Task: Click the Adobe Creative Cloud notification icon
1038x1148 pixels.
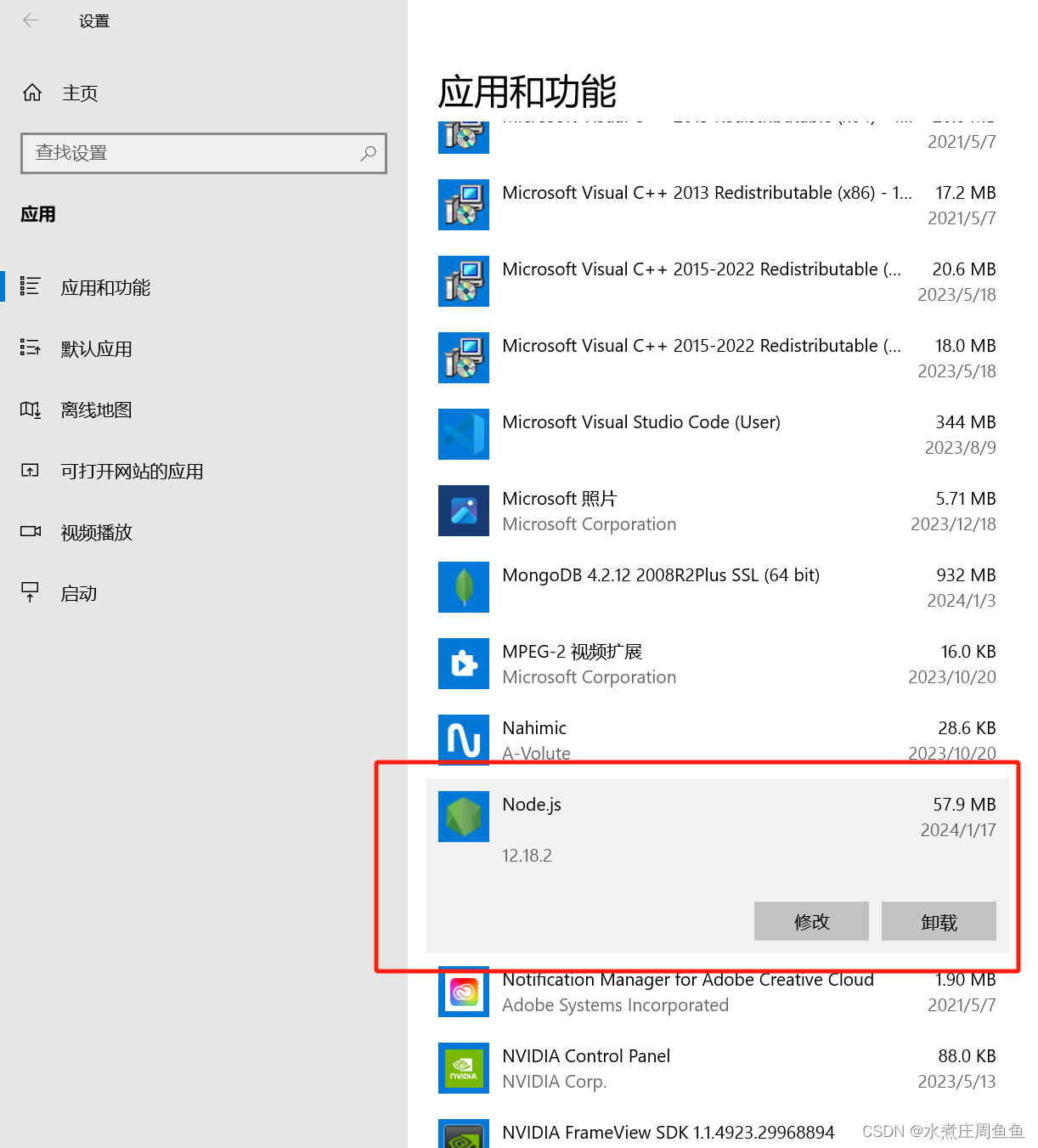Action: [464, 992]
